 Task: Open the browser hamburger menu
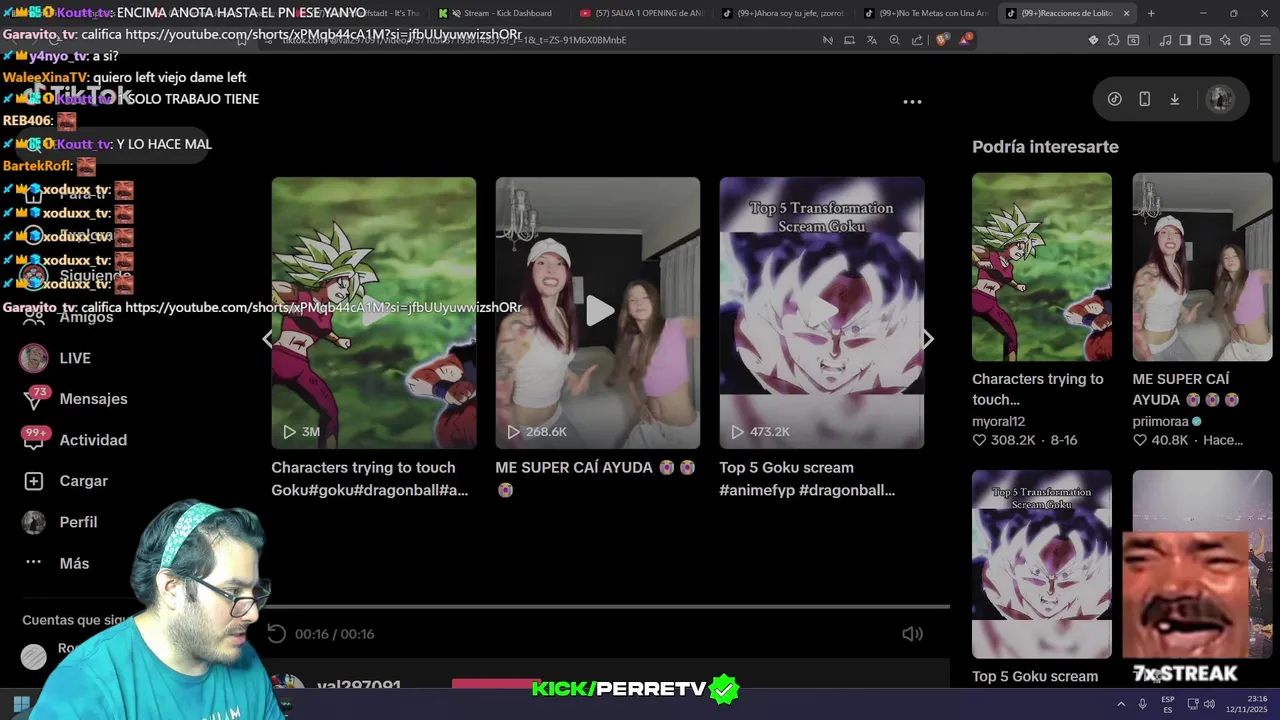[x=1266, y=40]
